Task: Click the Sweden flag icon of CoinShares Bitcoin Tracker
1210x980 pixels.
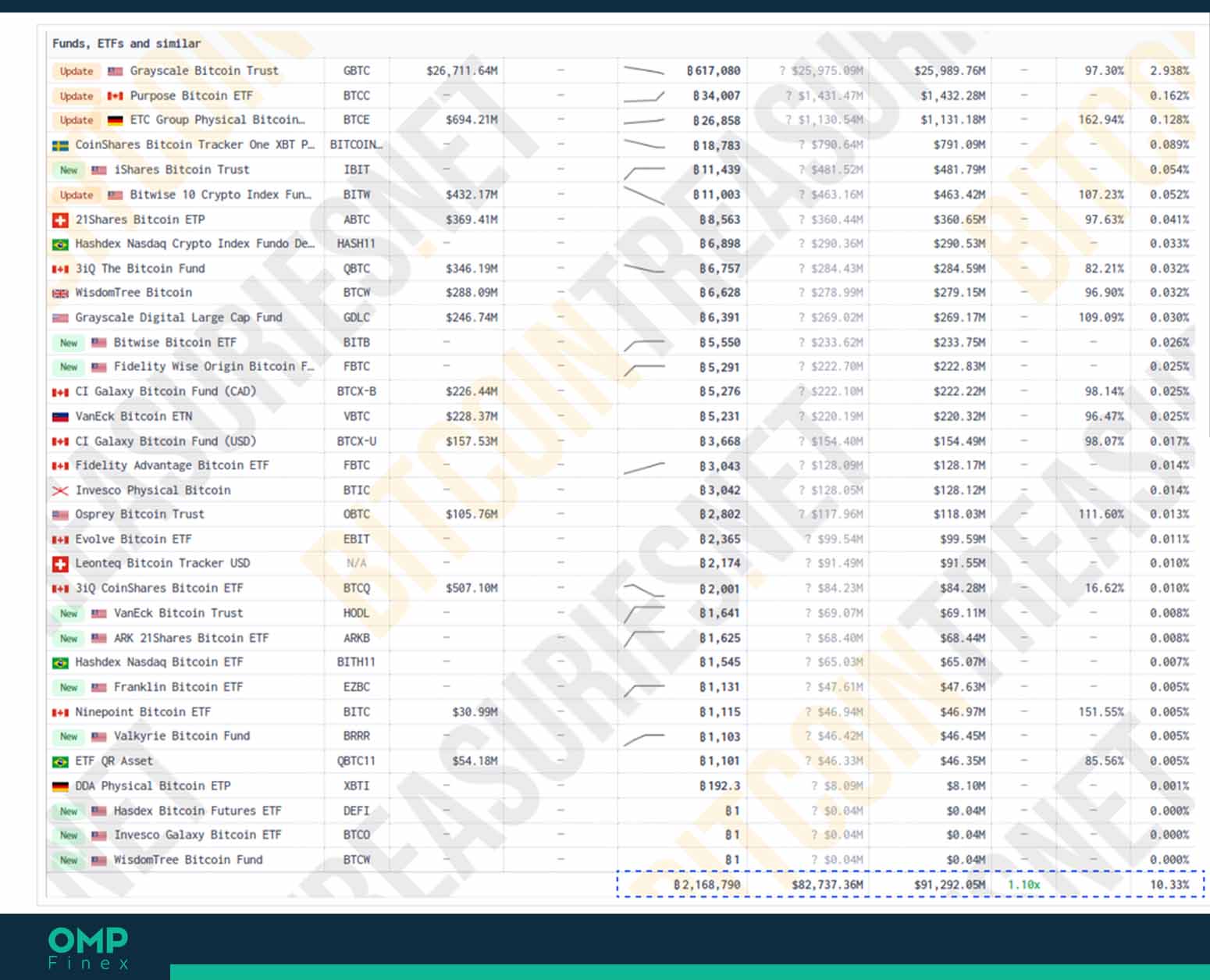Action: [60, 145]
